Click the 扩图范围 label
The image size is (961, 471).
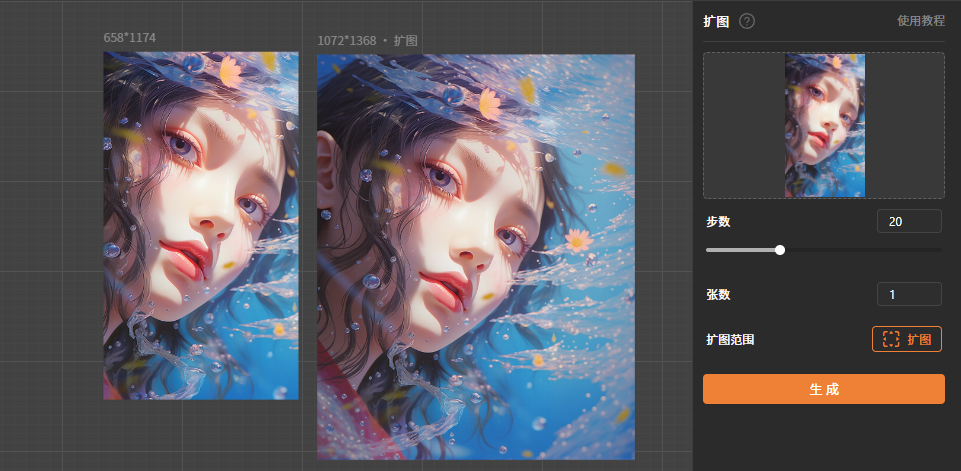tap(730, 340)
